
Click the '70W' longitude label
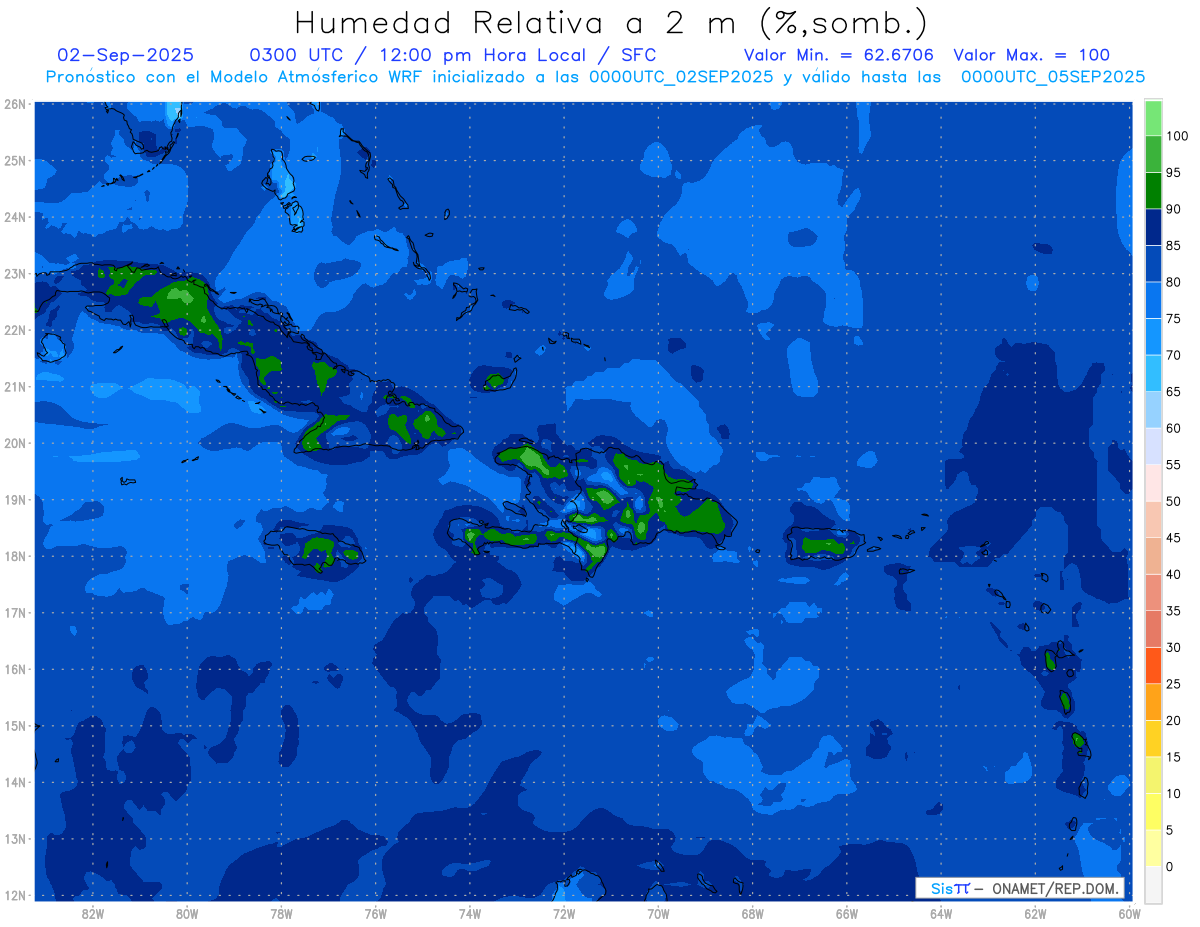tap(658, 913)
